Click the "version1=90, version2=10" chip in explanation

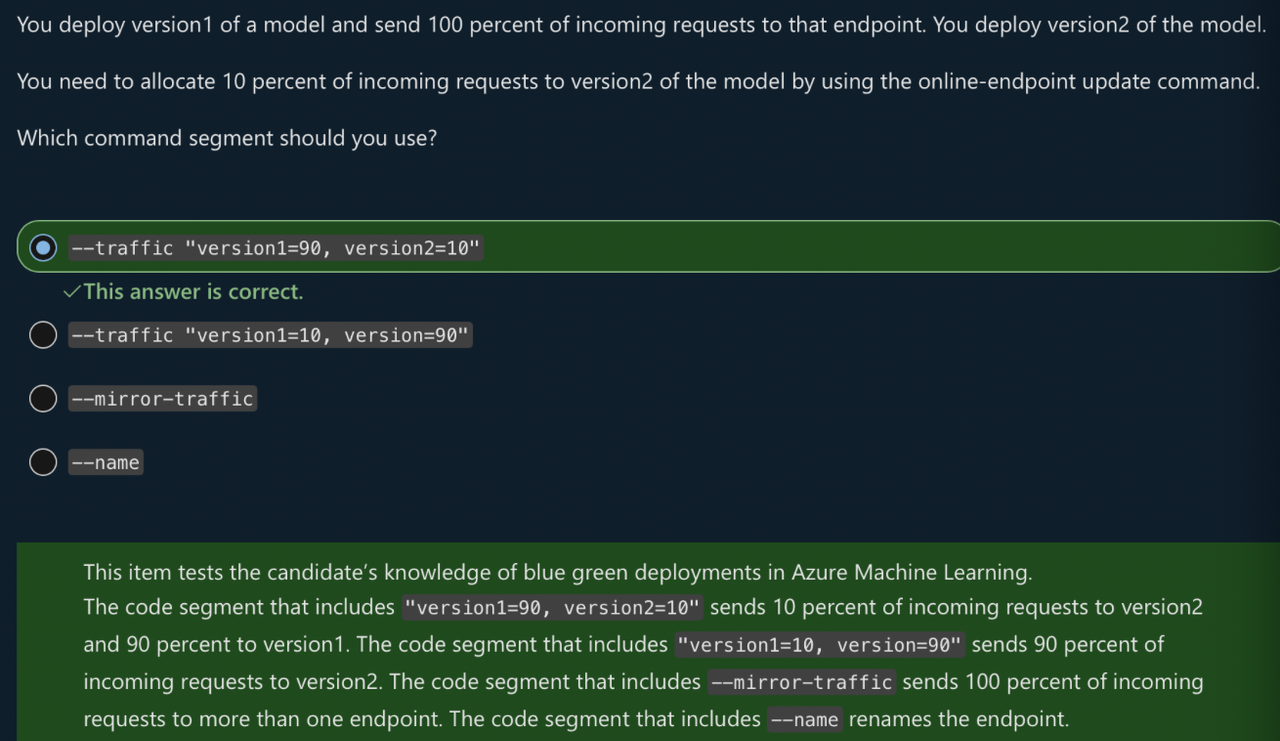coord(551,607)
